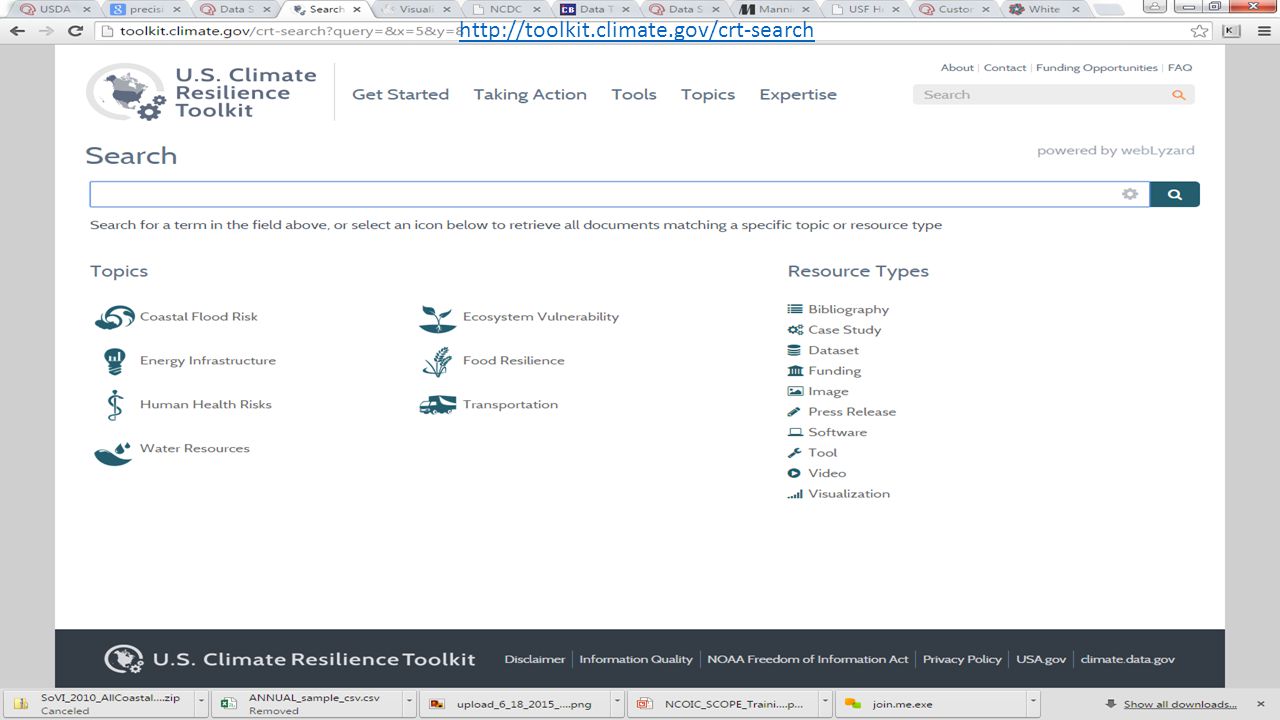Switch to the USDA browser tab

pyautogui.click(x=55, y=9)
